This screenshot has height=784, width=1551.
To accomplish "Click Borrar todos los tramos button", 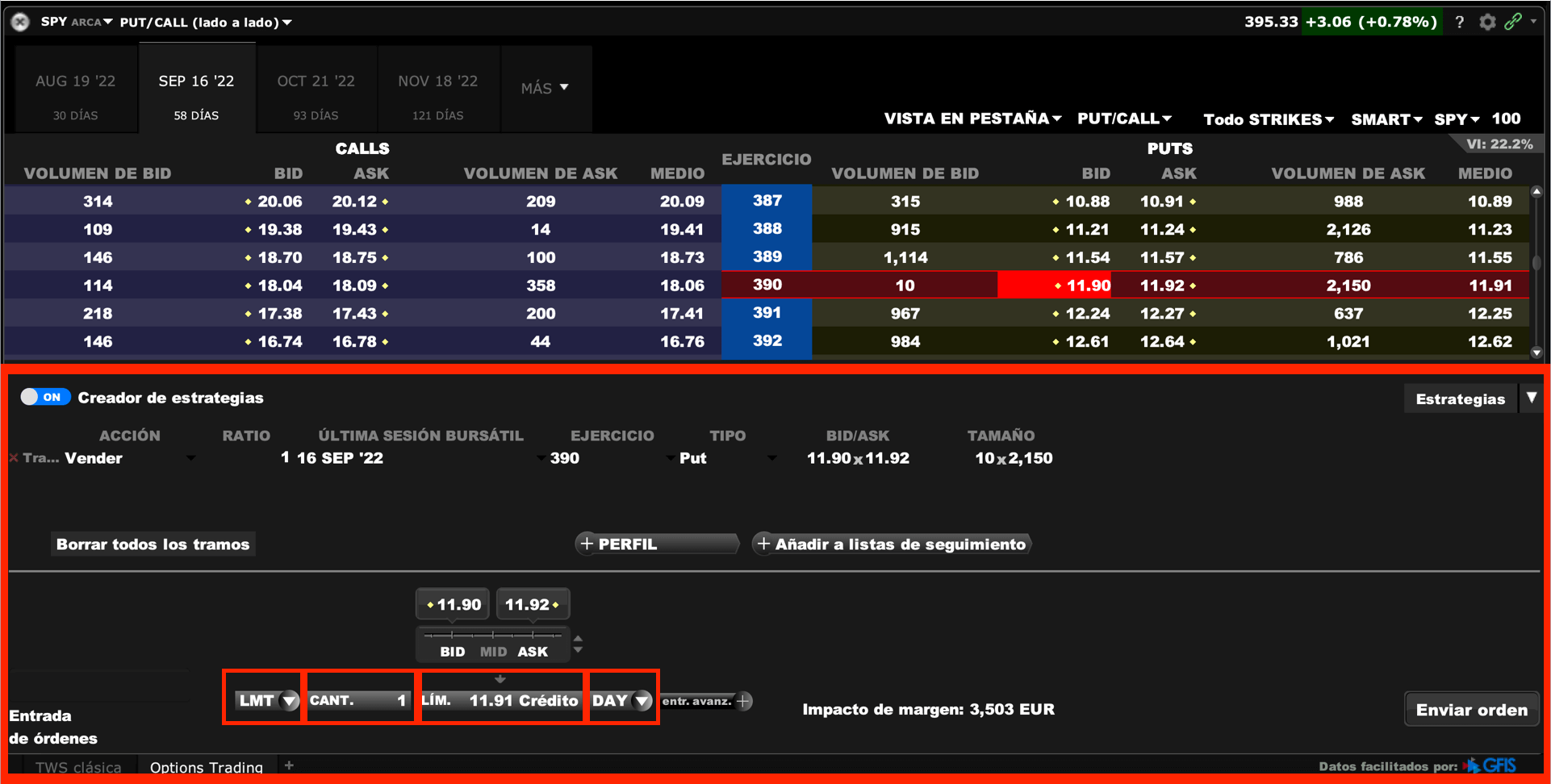I will [153, 544].
